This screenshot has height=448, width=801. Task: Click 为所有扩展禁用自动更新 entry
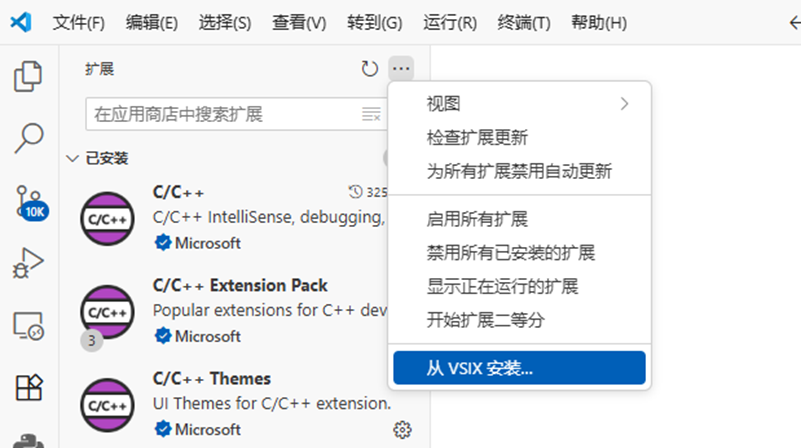(519, 171)
